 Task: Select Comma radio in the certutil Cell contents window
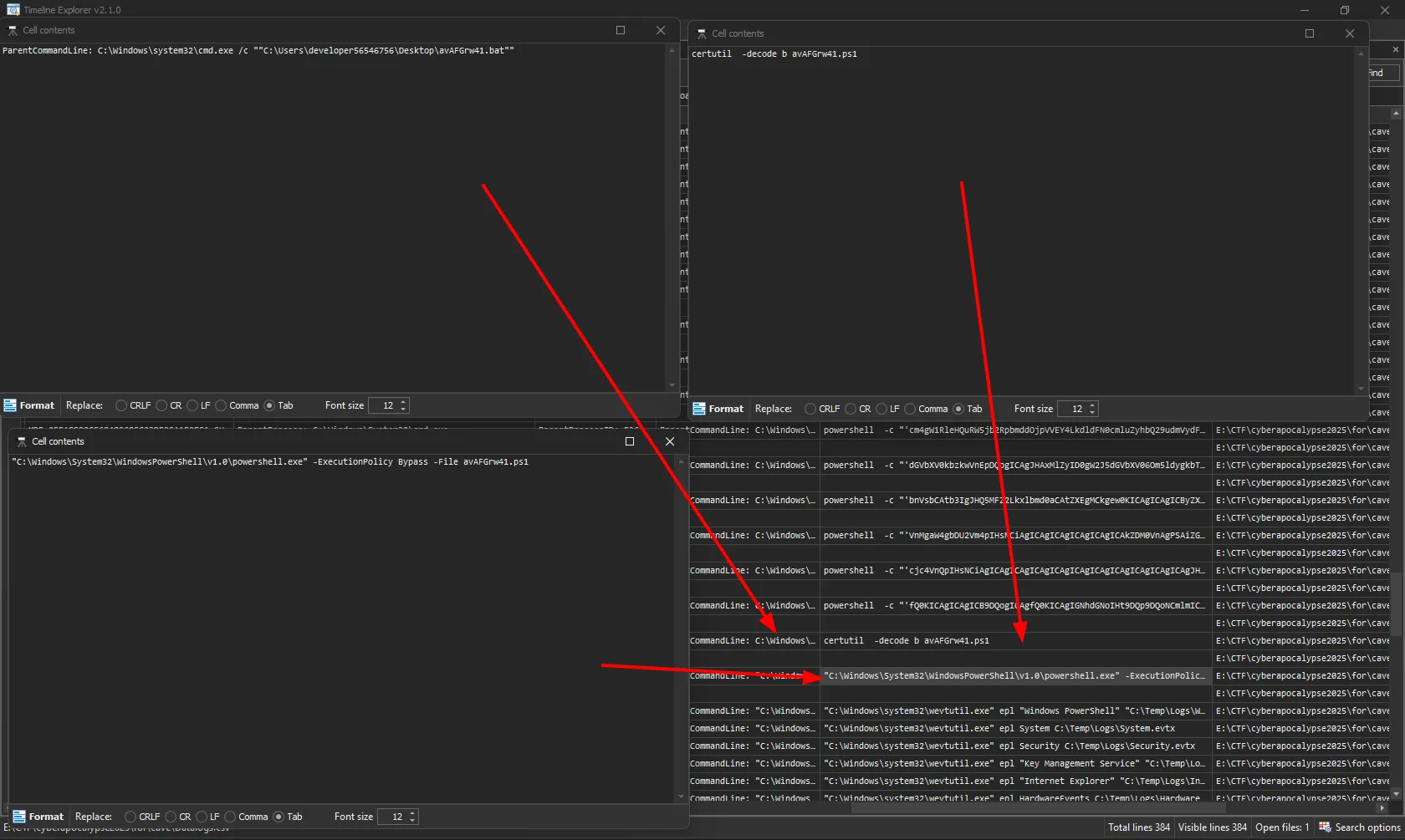(910, 409)
